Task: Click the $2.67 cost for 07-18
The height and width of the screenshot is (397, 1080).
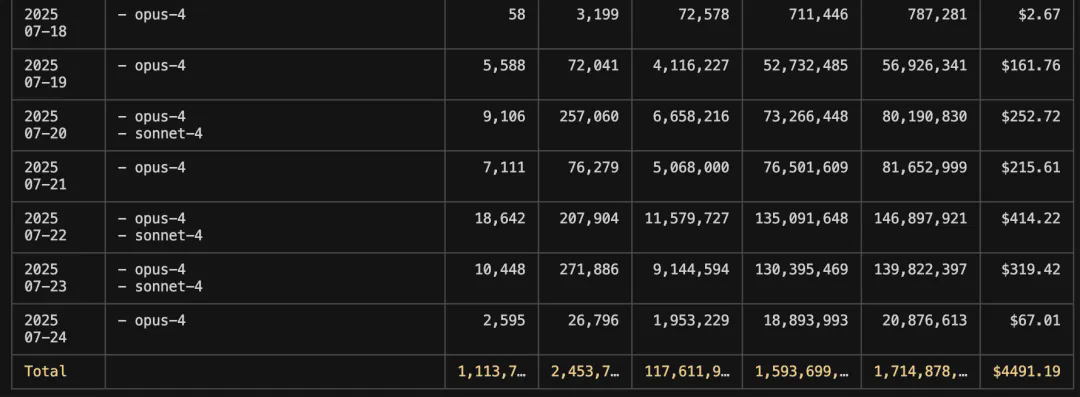Action: point(1039,14)
